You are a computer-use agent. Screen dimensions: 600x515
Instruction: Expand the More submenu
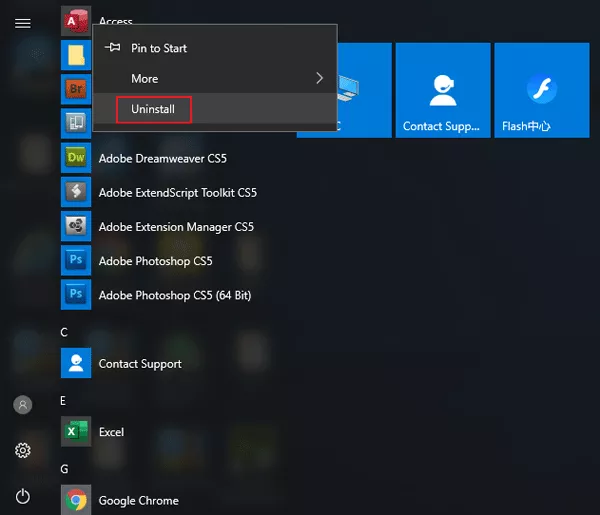[x=215, y=78]
